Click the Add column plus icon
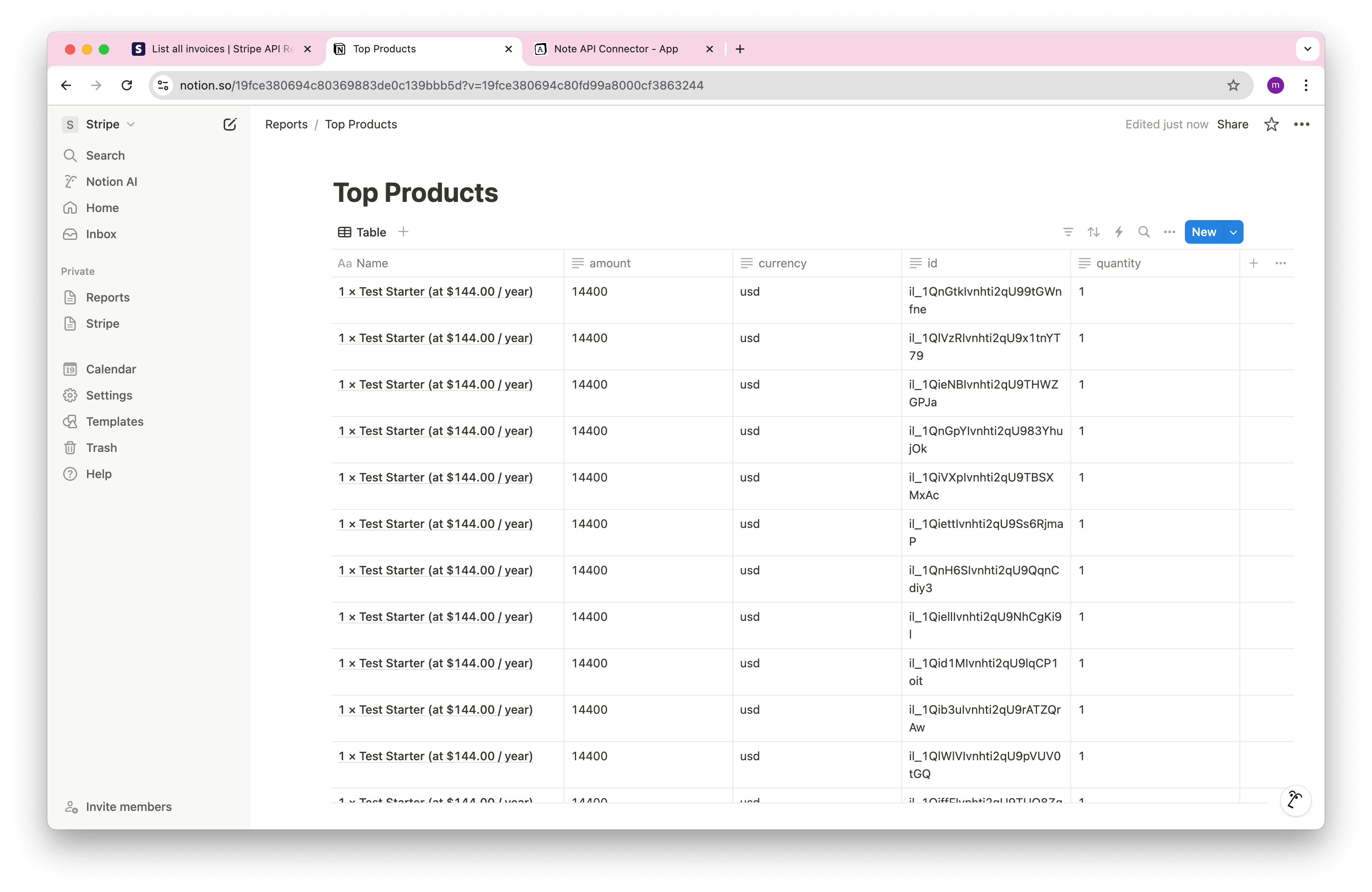This screenshot has height=892, width=1372. point(1253,263)
